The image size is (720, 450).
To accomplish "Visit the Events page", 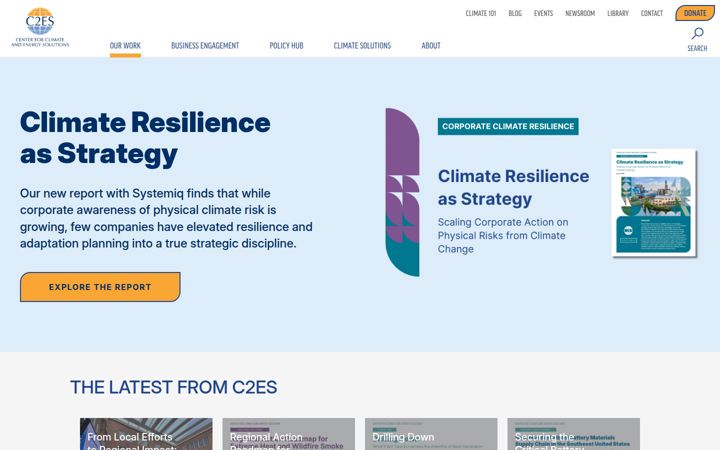I will click(543, 13).
